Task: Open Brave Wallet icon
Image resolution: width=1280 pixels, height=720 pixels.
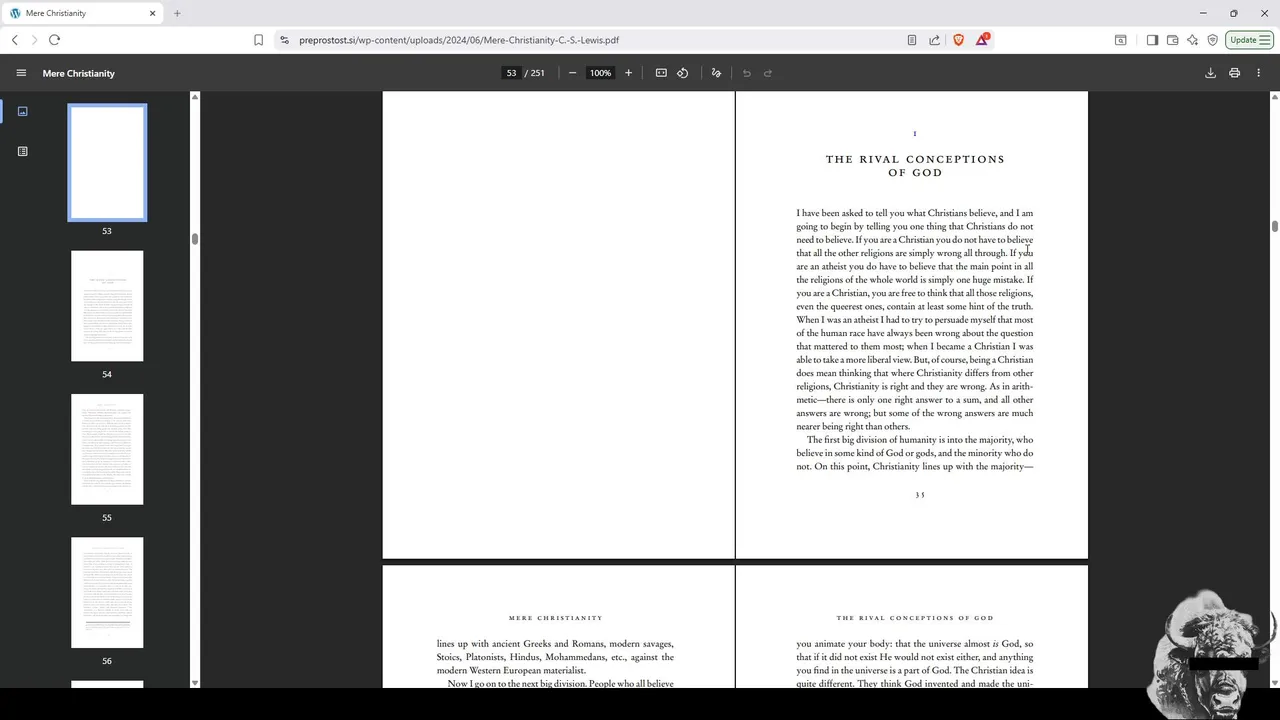Action: tap(1172, 40)
